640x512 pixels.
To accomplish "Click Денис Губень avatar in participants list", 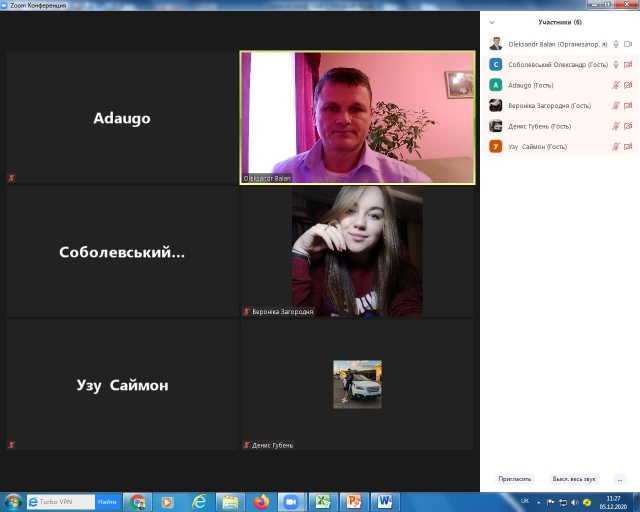I will (496, 126).
